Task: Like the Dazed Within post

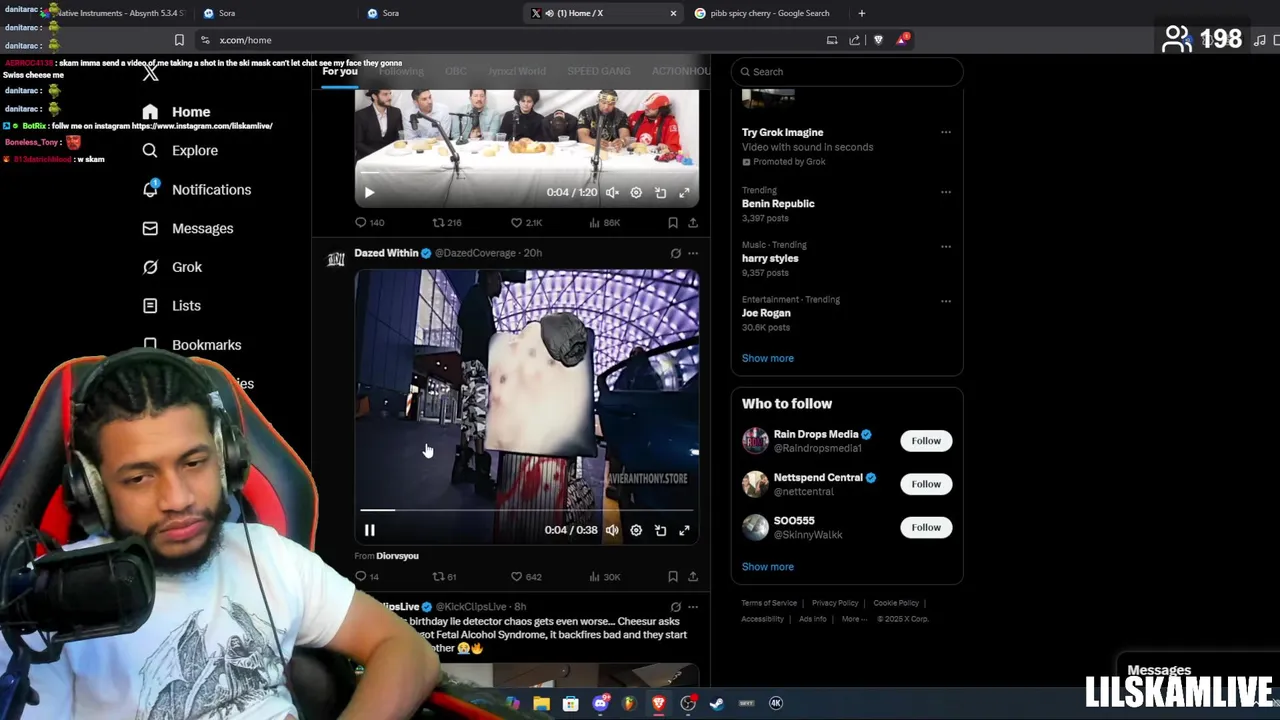Action: coord(526,577)
